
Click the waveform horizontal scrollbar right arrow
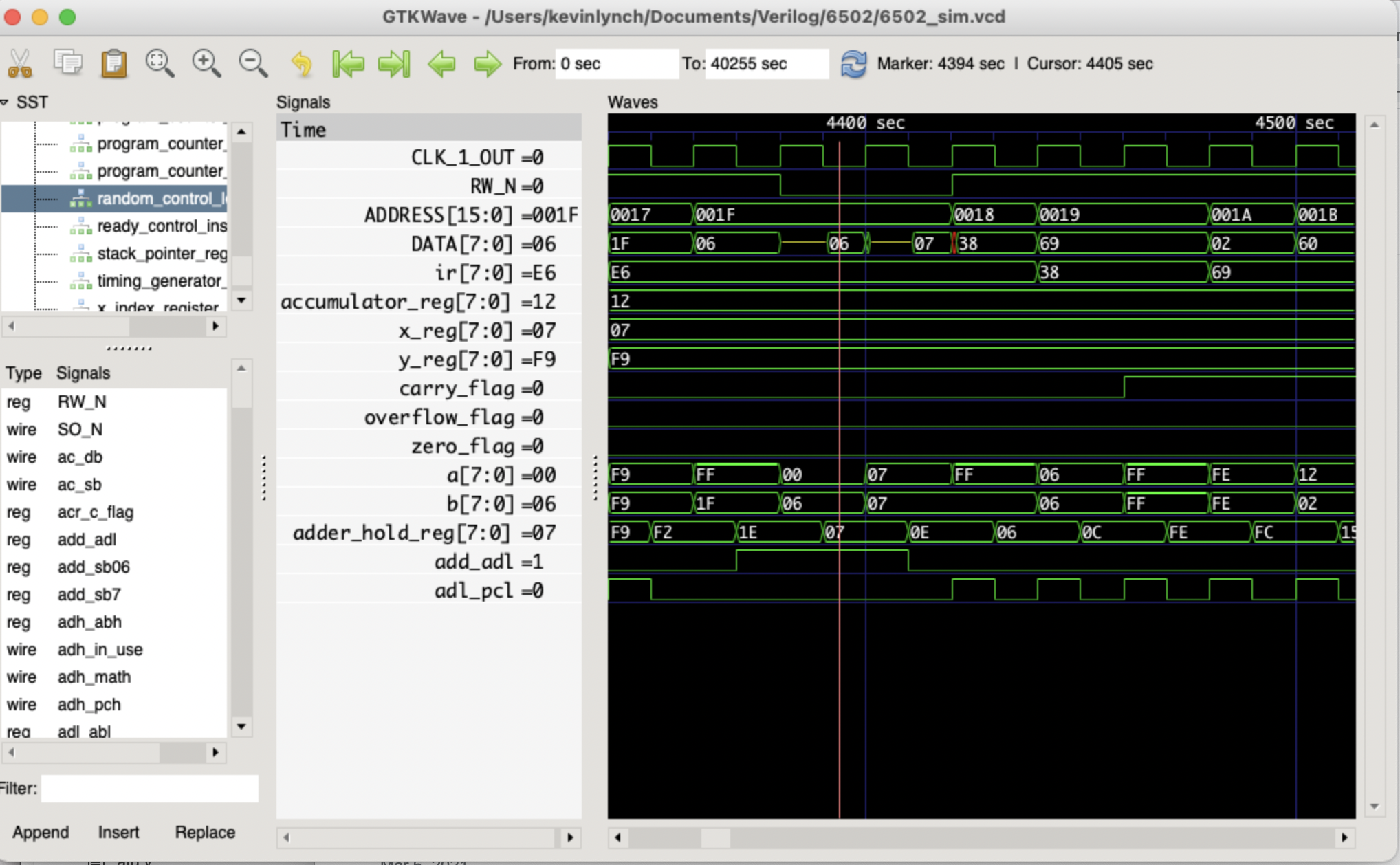point(1344,837)
